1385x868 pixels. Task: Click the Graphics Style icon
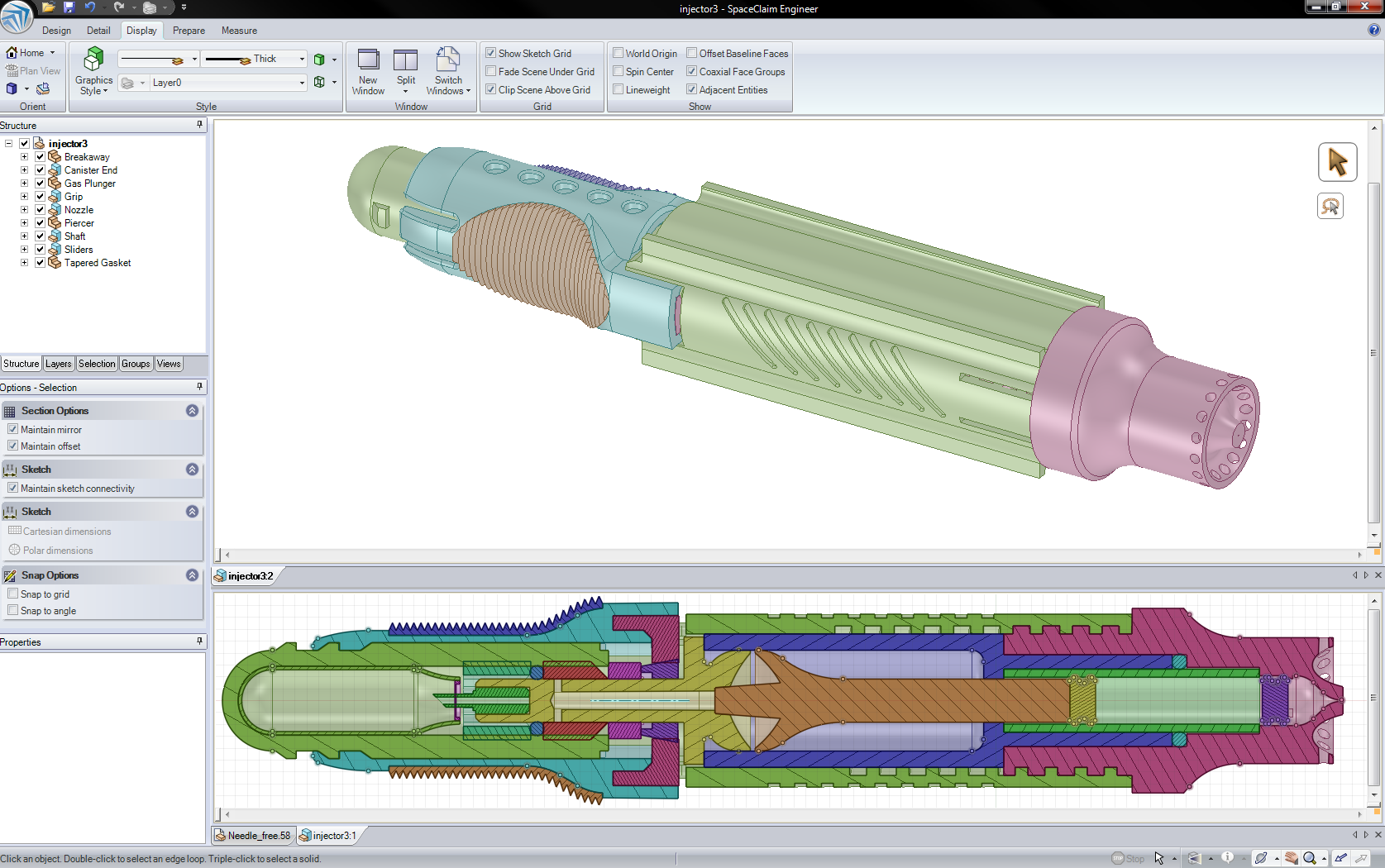pyautogui.click(x=93, y=60)
